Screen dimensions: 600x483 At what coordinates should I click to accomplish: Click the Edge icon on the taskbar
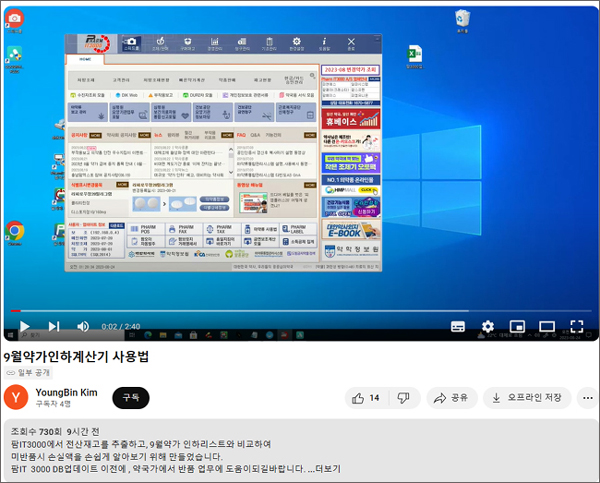pos(148,335)
